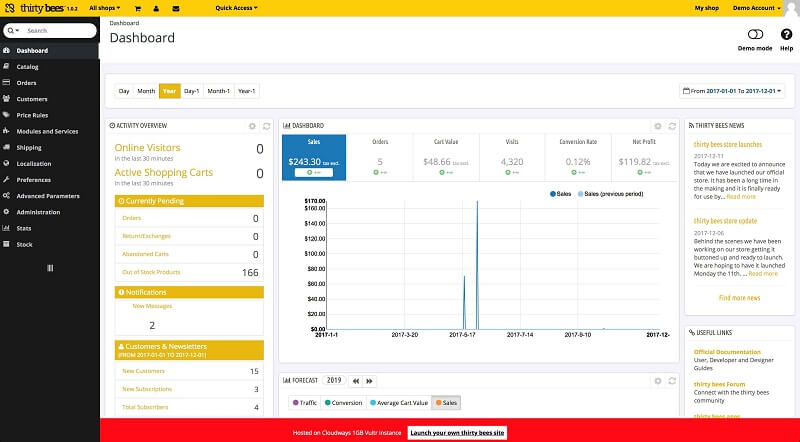This screenshot has width=800, height=442.
Task: Select the Conversion Rate metric tile
Action: point(578,157)
